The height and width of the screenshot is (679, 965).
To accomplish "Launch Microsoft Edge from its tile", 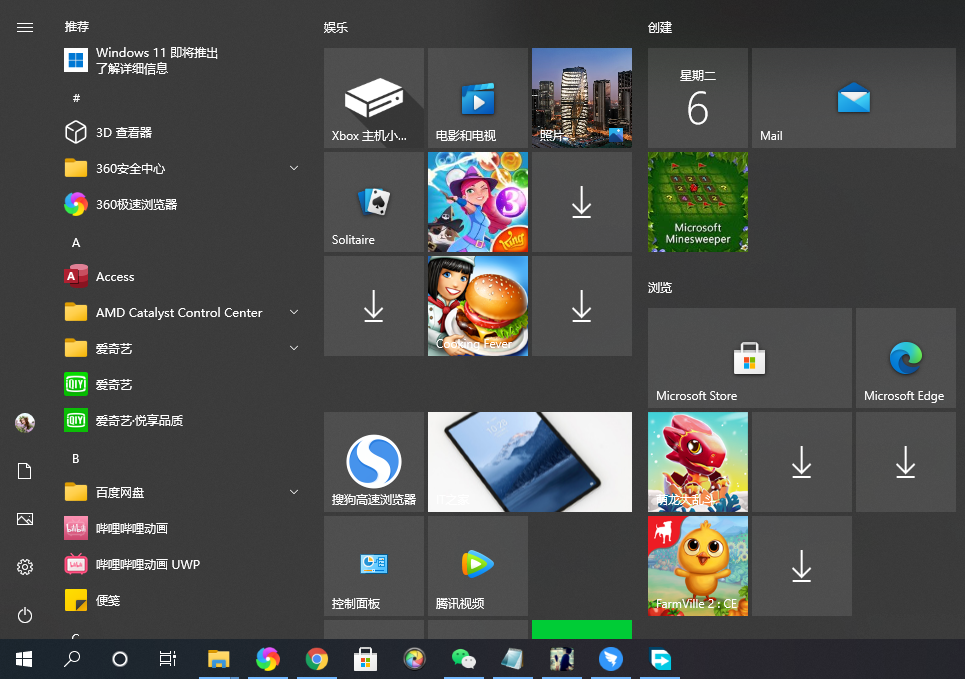I will [x=904, y=358].
